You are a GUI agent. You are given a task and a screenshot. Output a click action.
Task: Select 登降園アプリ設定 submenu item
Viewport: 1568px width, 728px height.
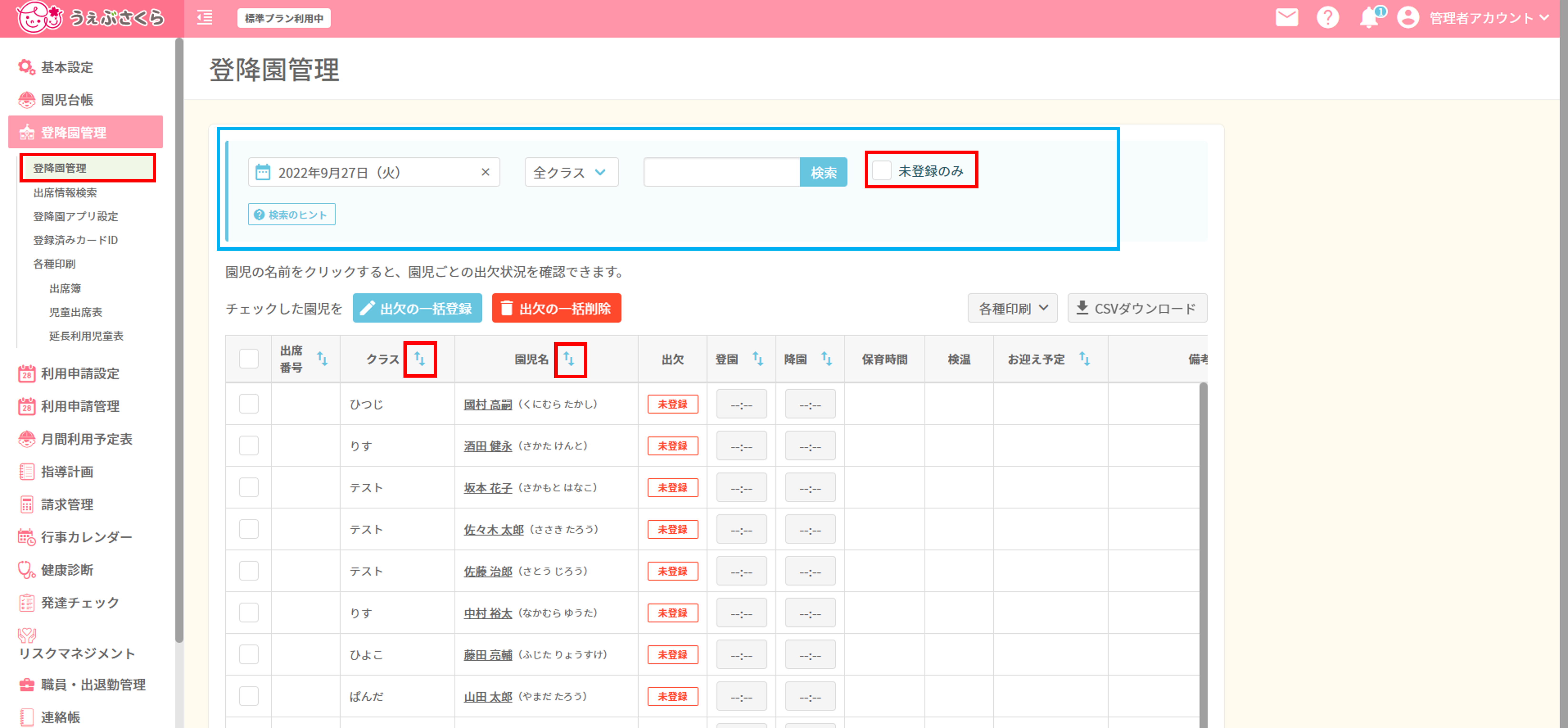tap(76, 217)
